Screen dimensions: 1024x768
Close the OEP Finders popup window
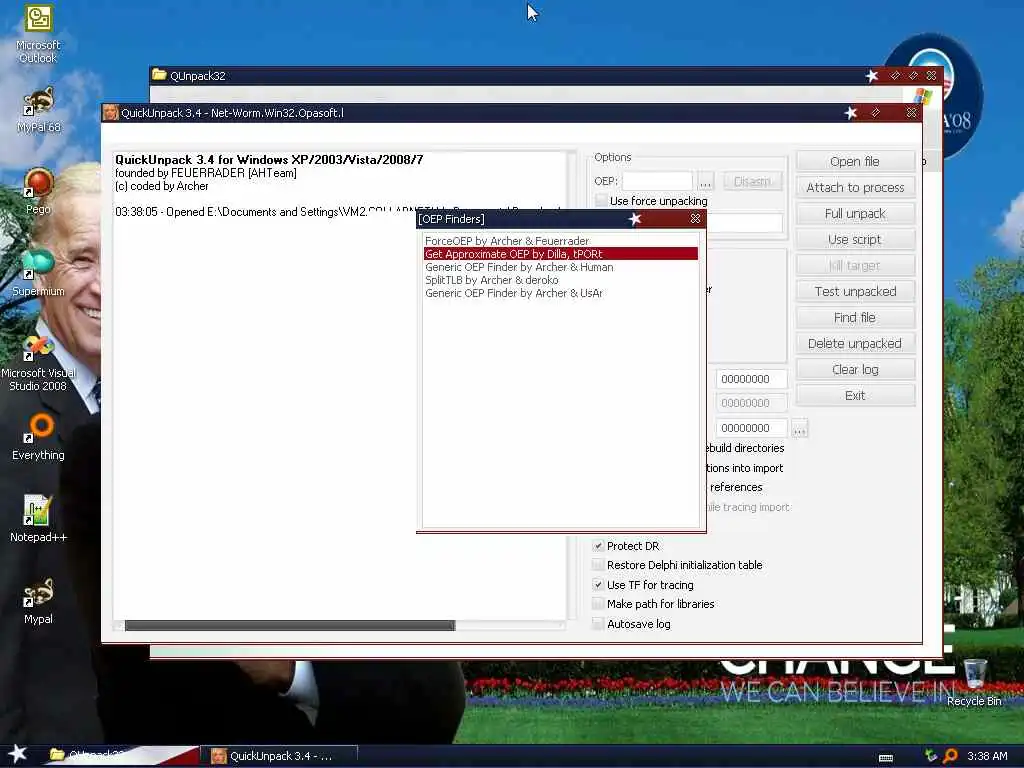[695, 219]
